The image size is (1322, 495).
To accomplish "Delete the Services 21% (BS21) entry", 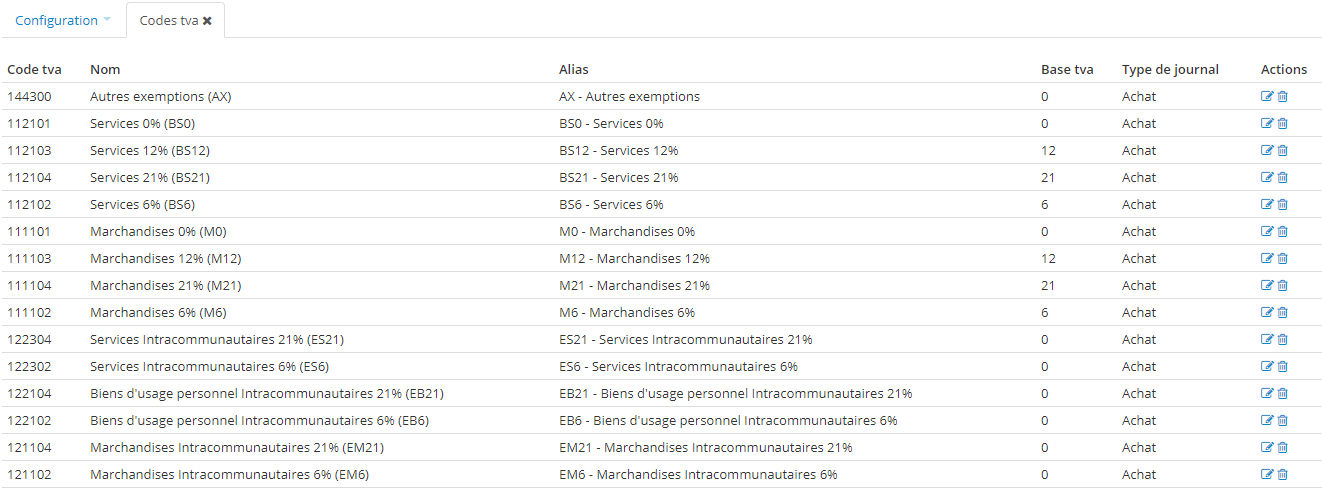I will coord(1283,178).
